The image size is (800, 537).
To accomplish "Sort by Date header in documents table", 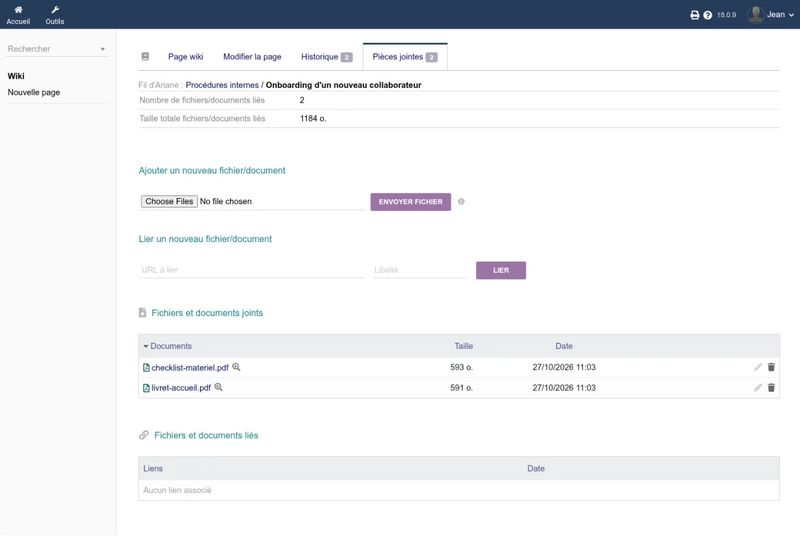I will tap(564, 346).
